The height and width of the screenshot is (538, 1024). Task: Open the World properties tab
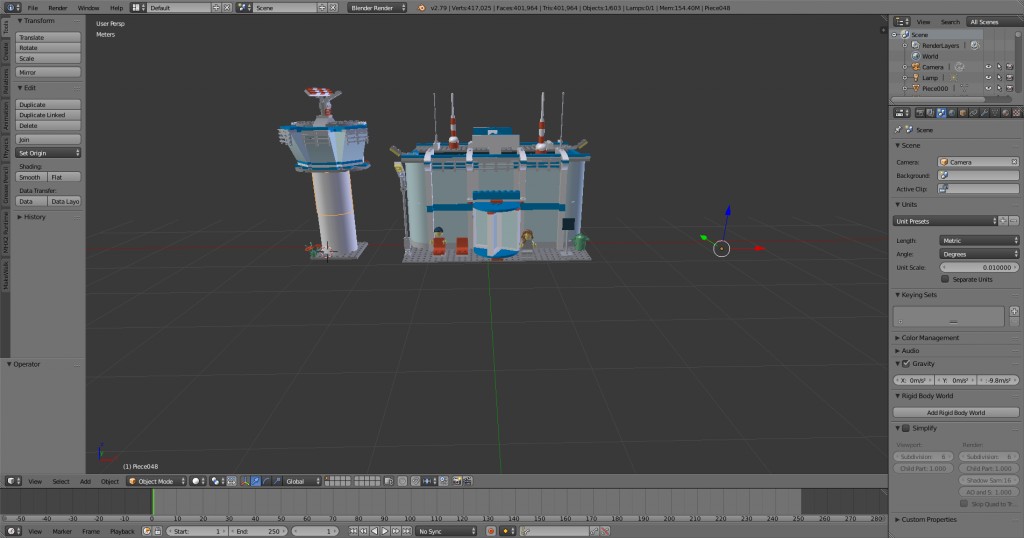pos(952,113)
